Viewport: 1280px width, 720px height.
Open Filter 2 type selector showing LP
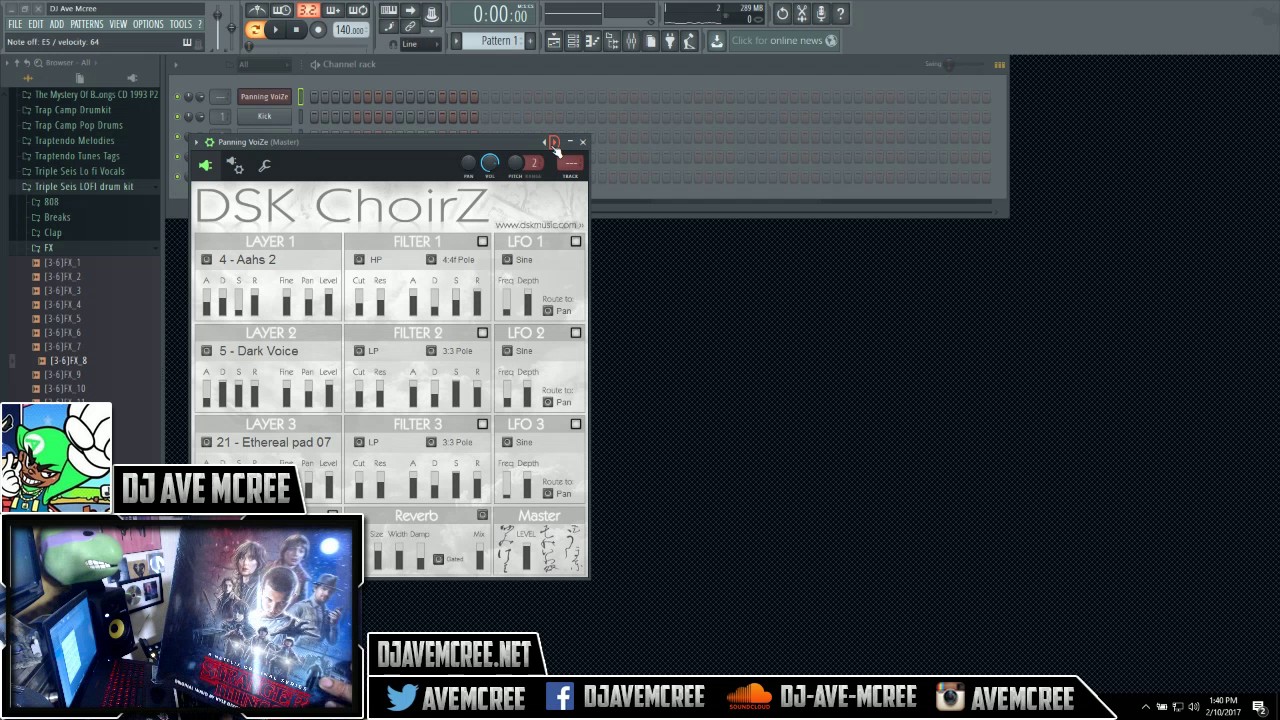[359, 351]
